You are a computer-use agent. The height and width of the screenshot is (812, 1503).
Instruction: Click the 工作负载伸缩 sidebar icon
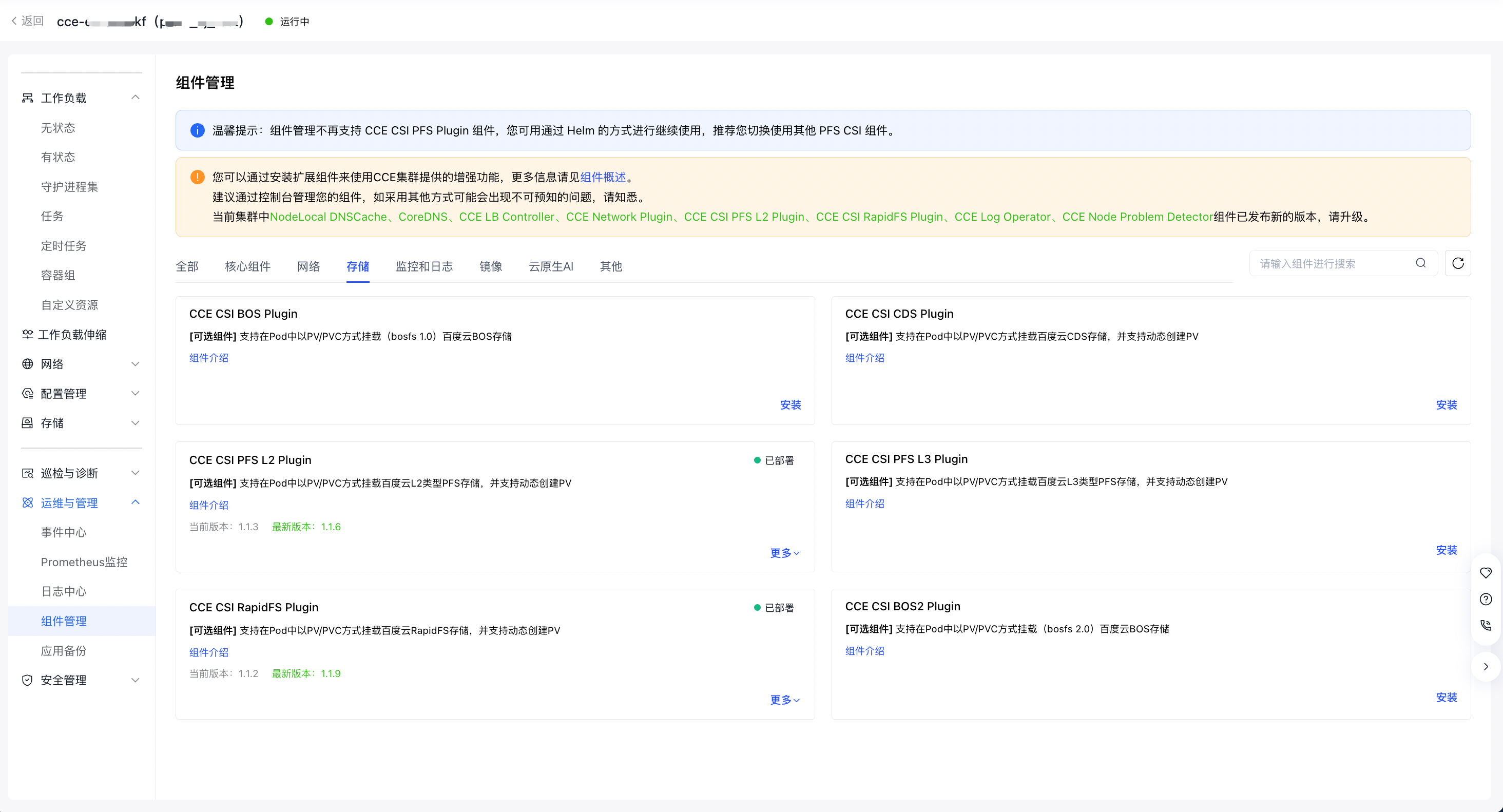tap(27, 334)
